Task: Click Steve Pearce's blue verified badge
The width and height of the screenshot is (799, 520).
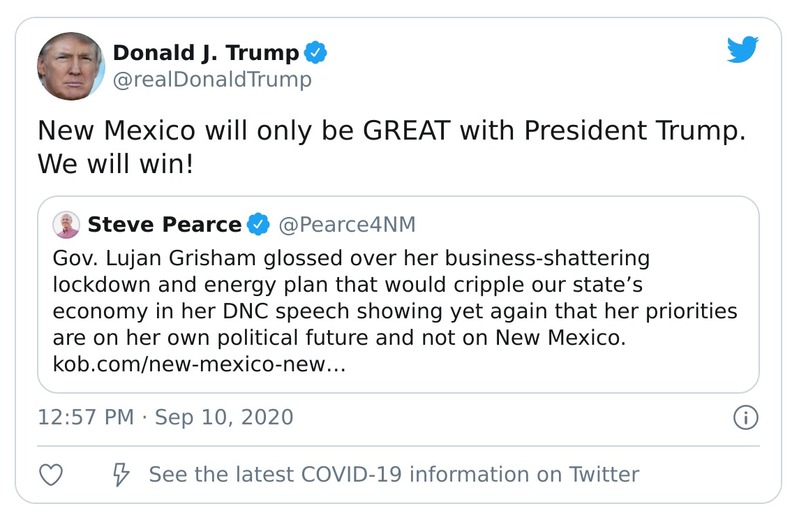Action: tap(259, 224)
